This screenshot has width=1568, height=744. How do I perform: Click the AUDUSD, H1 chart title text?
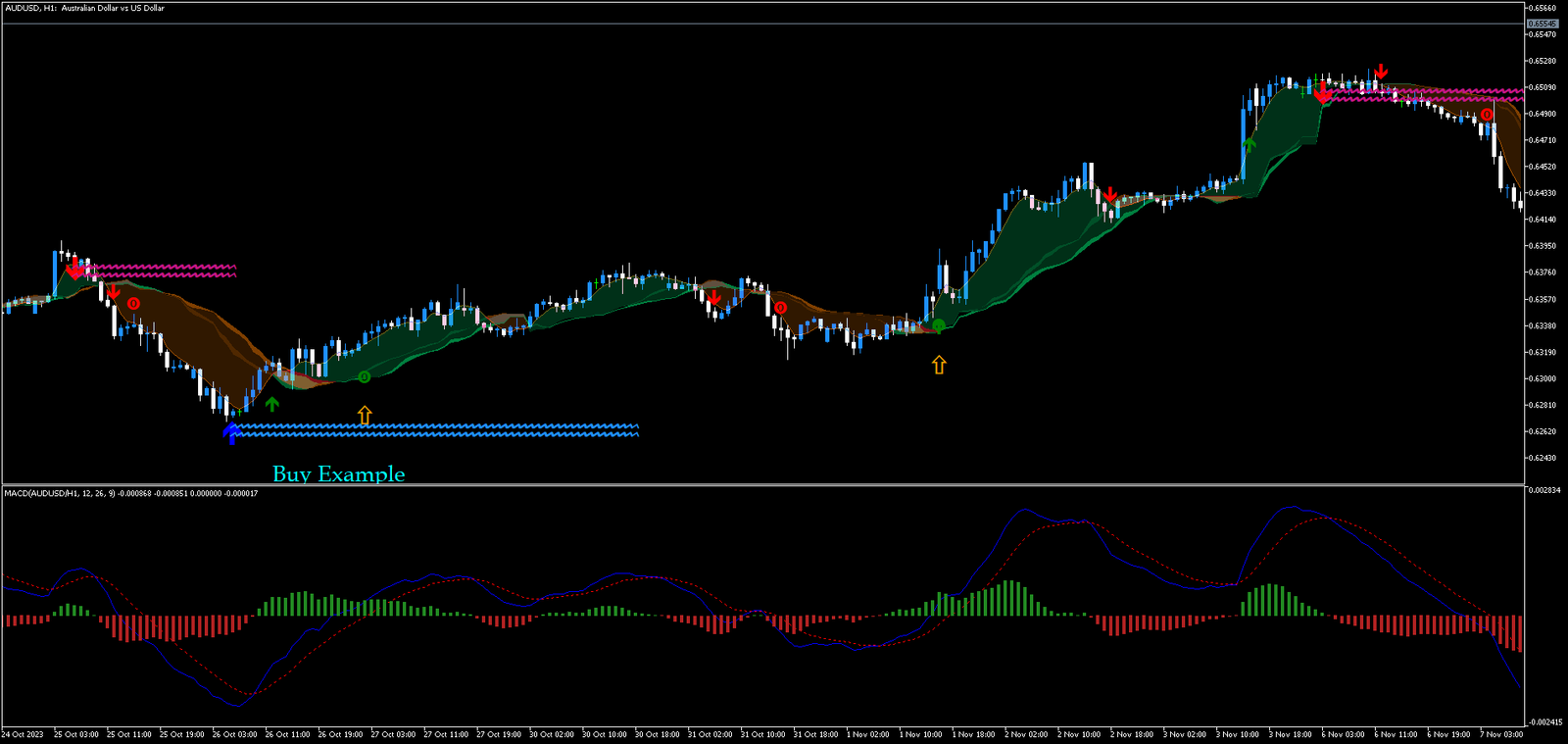coord(84,8)
